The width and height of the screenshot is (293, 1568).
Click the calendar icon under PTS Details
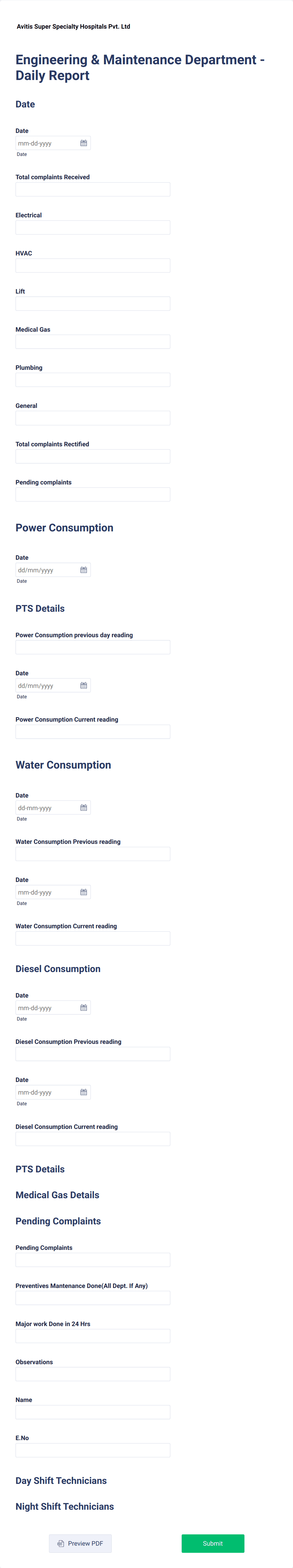coord(83,685)
